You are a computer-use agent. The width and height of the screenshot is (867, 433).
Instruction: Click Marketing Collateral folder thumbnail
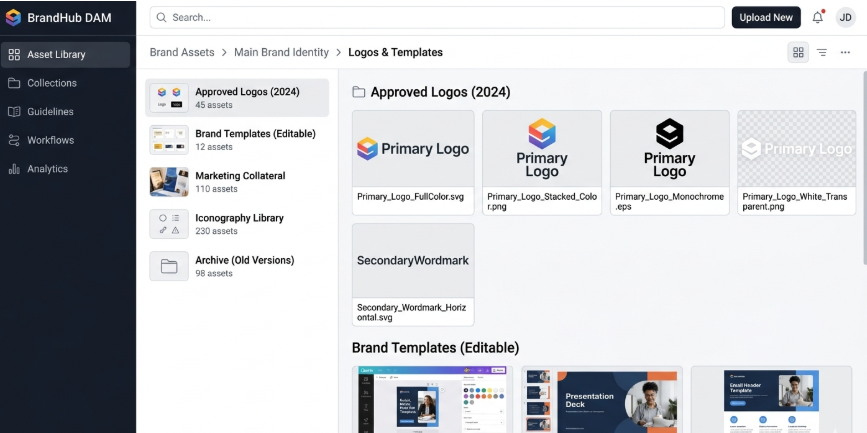[169, 182]
